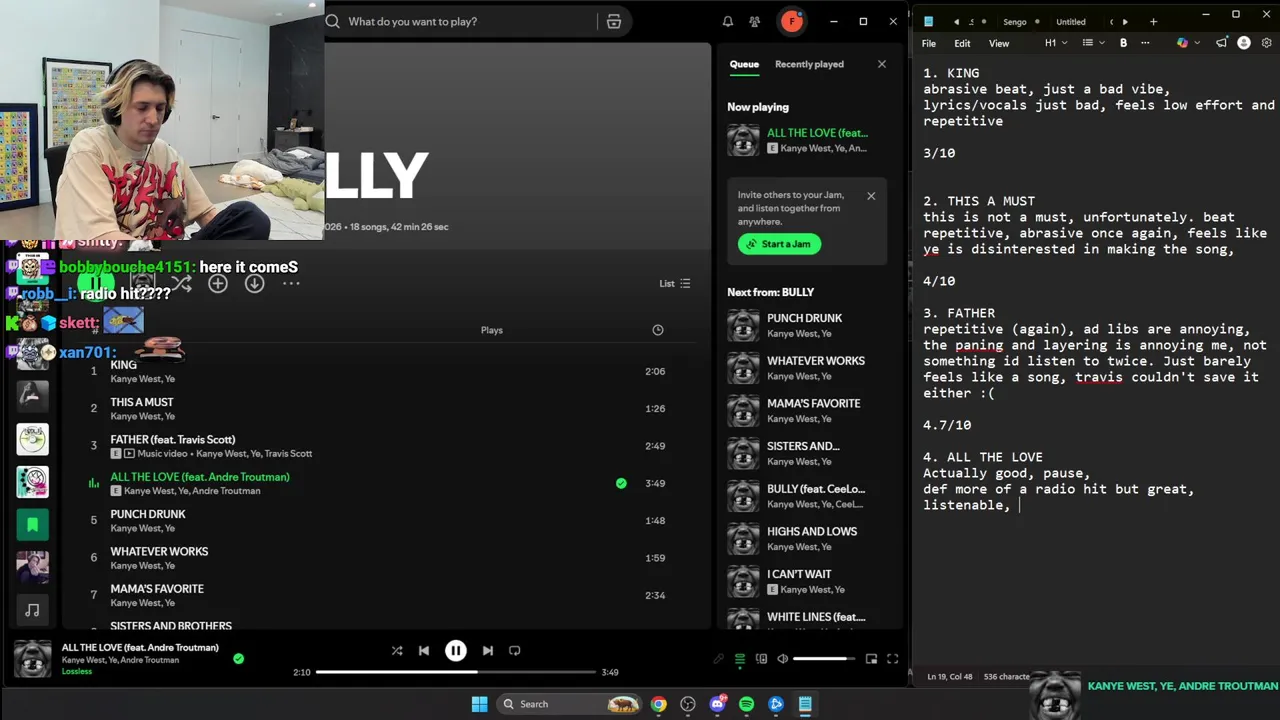Dismiss the Jam invite card

click(871, 196)
